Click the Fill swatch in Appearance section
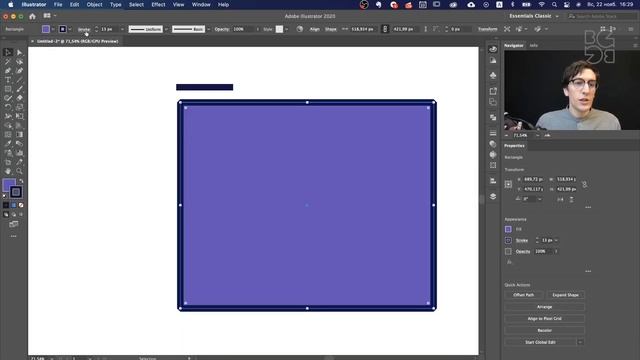 508,229
